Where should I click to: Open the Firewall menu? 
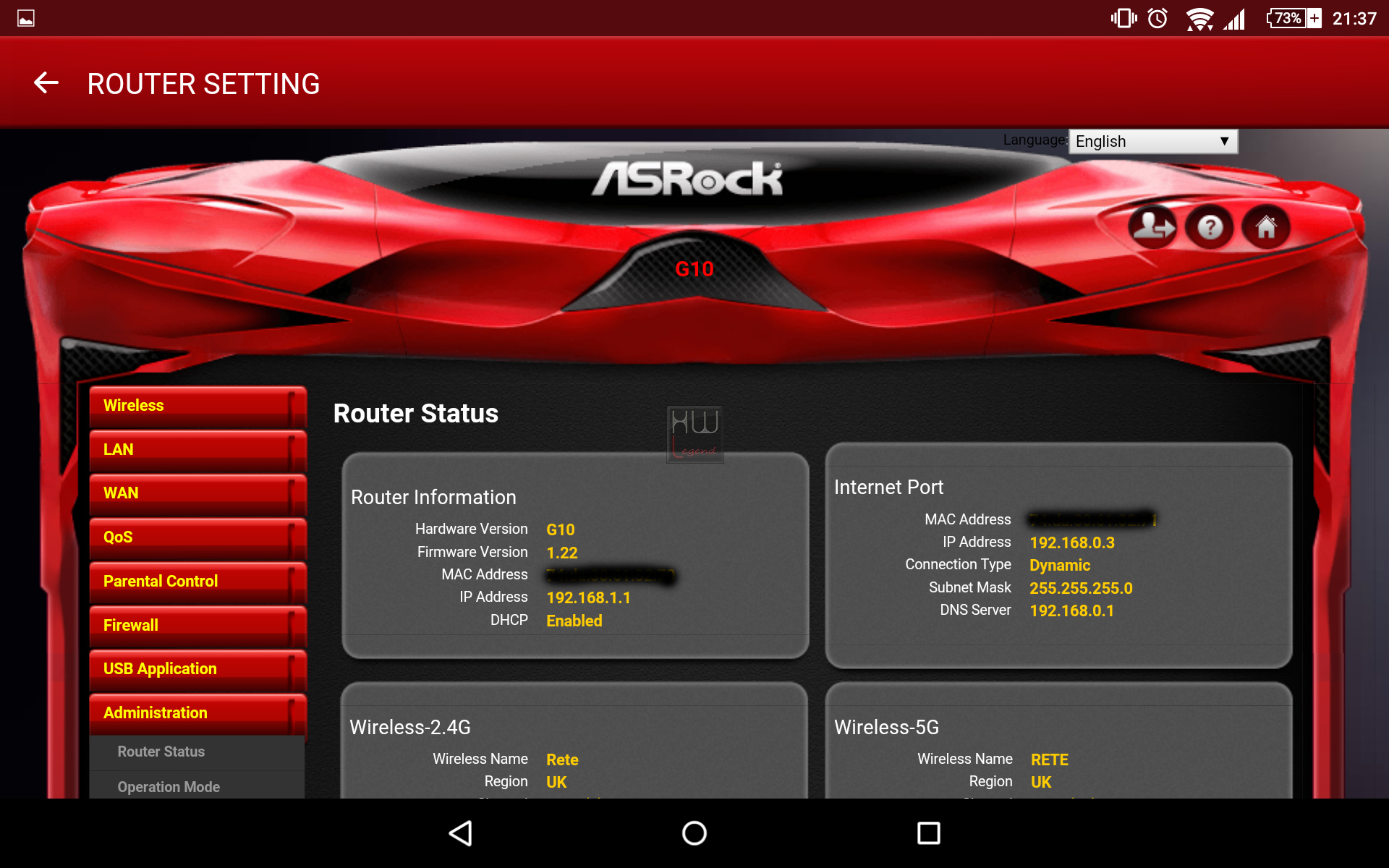tap(197, 626)
